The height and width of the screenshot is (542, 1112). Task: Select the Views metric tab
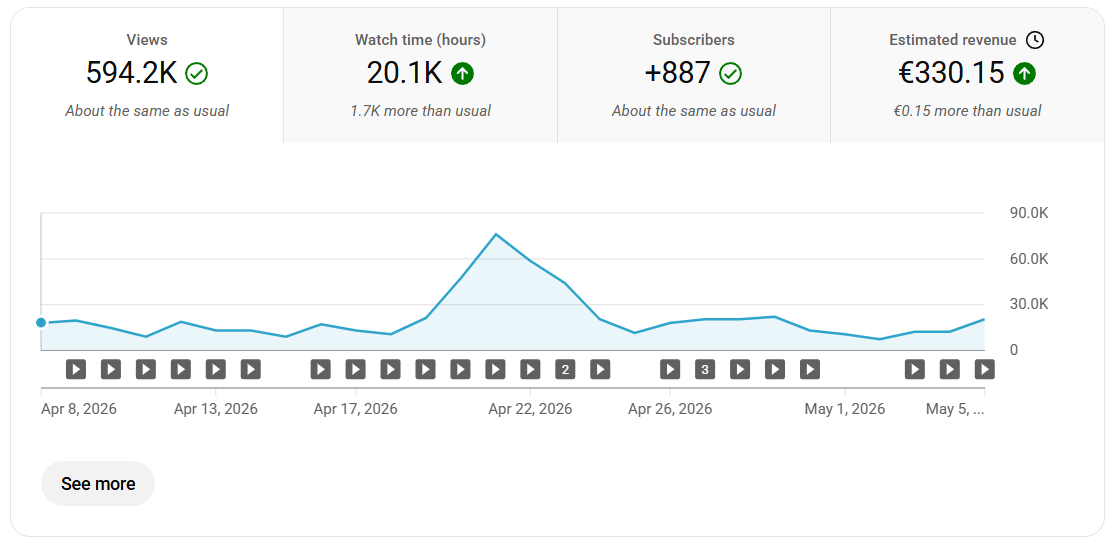point(147,75)
